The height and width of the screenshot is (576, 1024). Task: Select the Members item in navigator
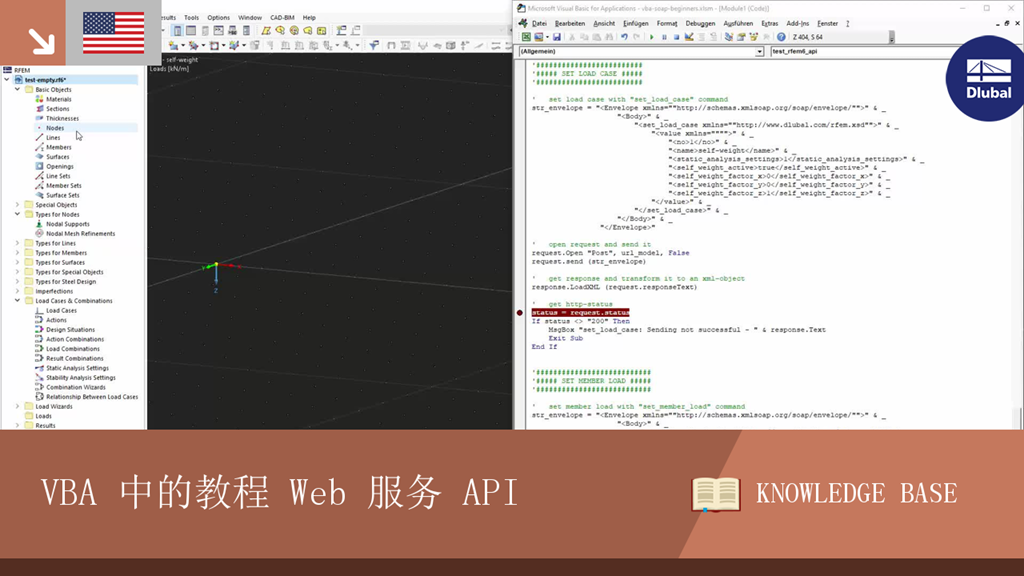[59, 147]
